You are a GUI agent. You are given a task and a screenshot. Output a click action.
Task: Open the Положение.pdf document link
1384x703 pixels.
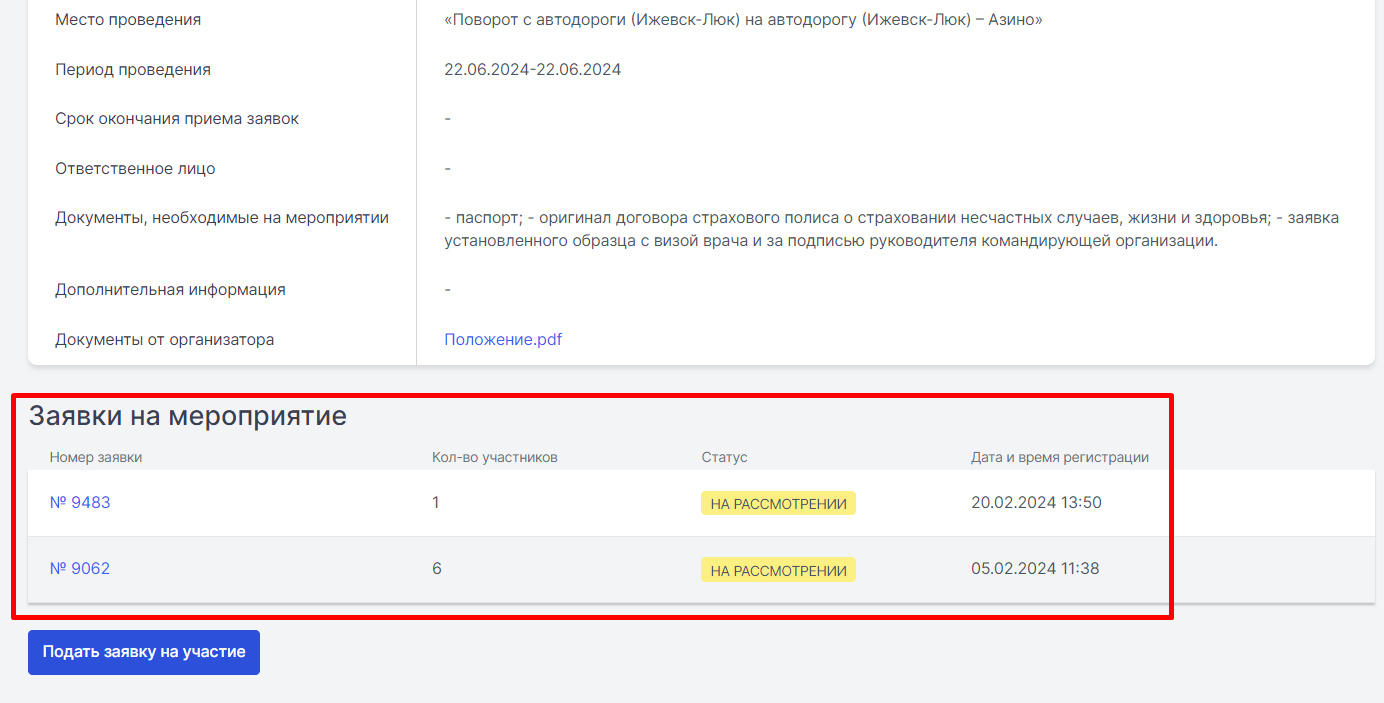[503, 339]
